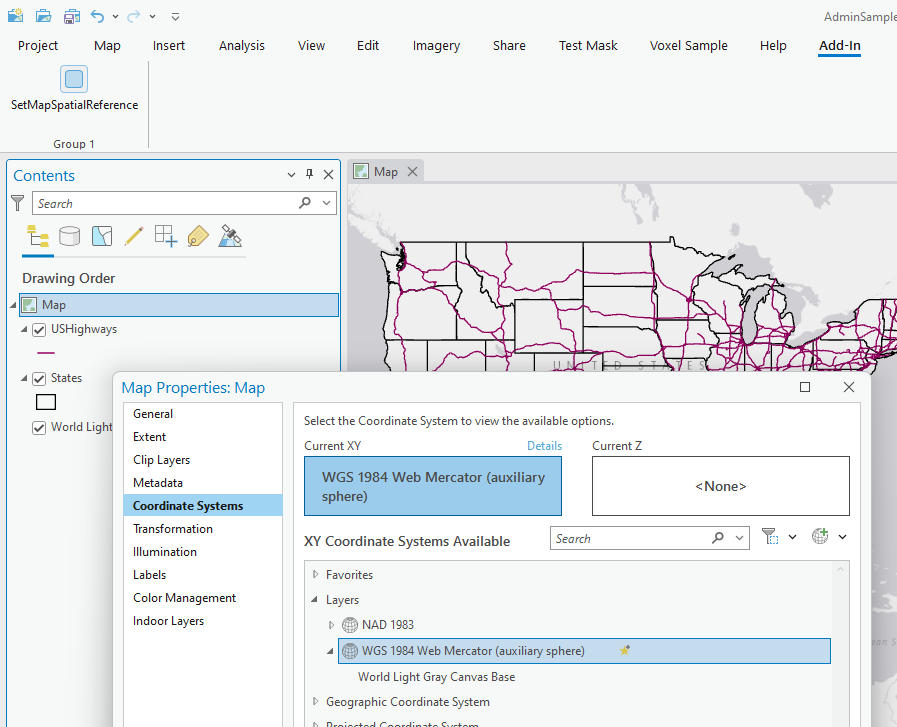Image resolution: width=897 pixels, height=727 pixels.
Task: Select List By Drawing Order icon
Action: 38,236
